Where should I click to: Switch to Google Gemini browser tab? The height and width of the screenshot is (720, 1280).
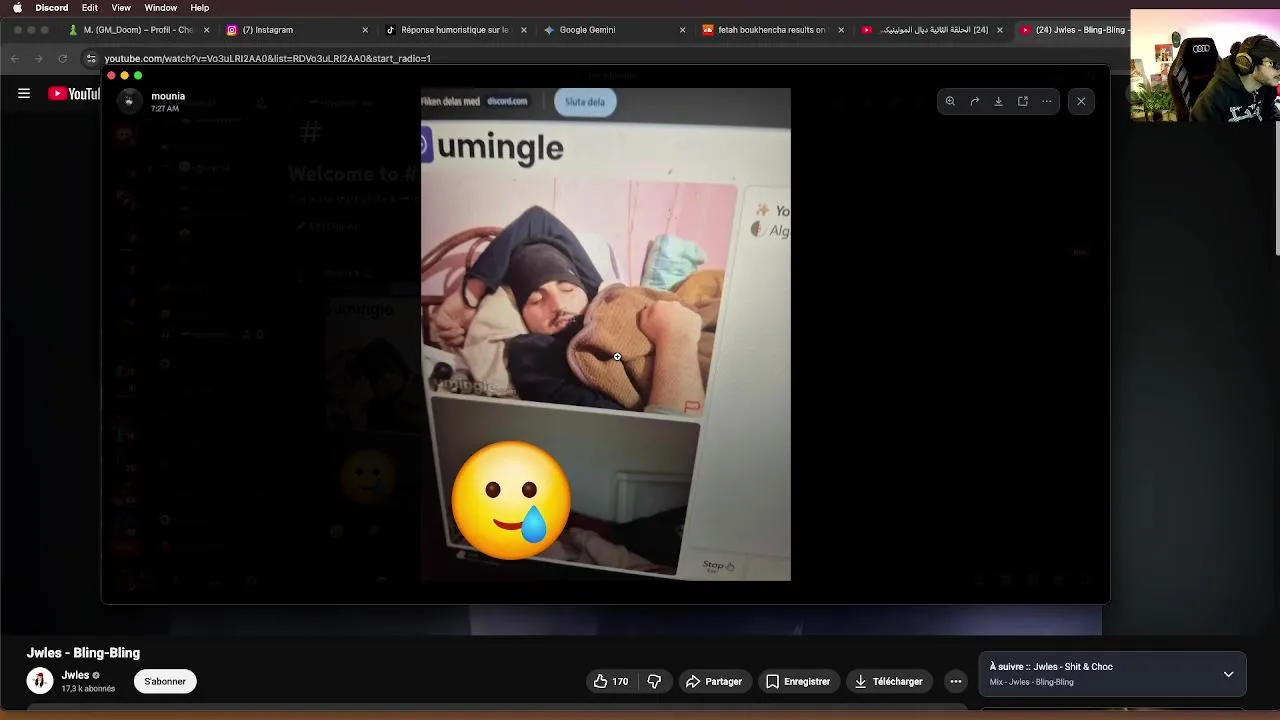click(x=612, y=30)
